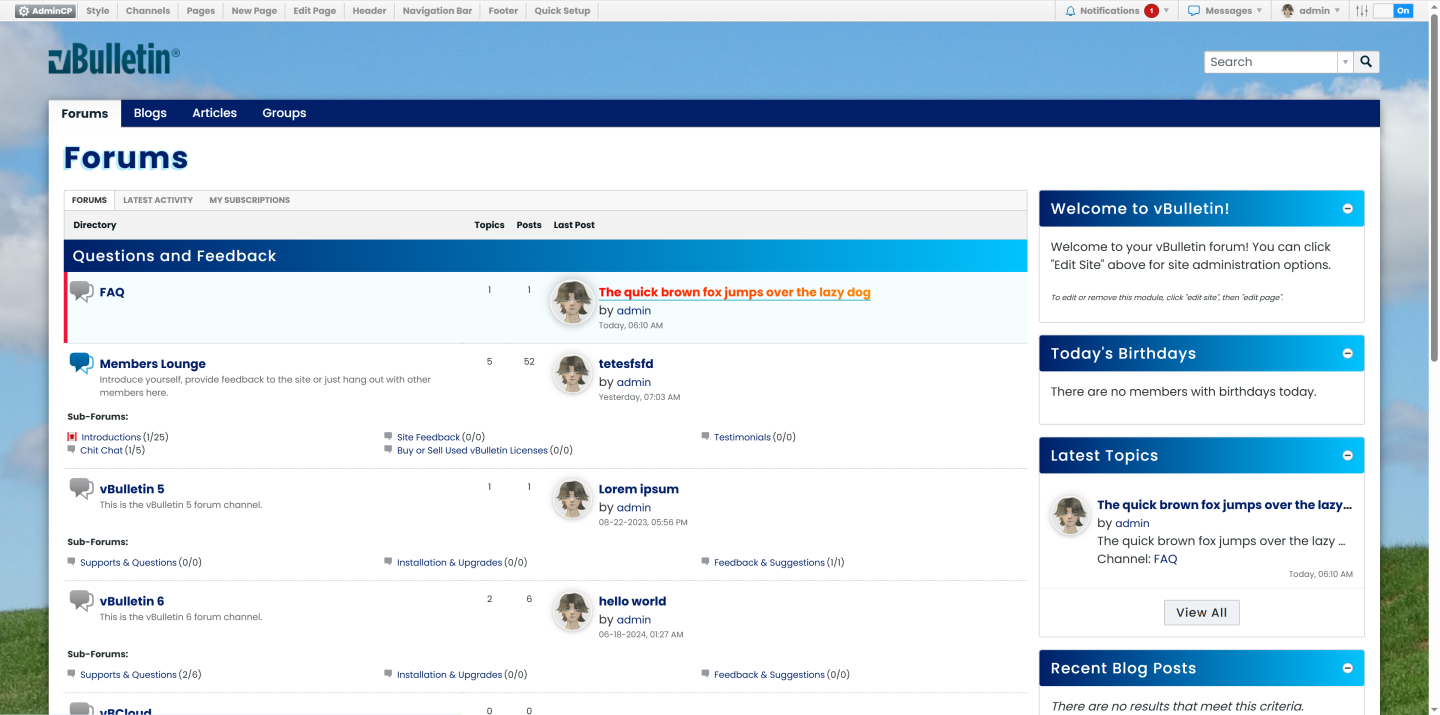
Task: Open the Messages dropdown
Action: [x=1225, y=11]
